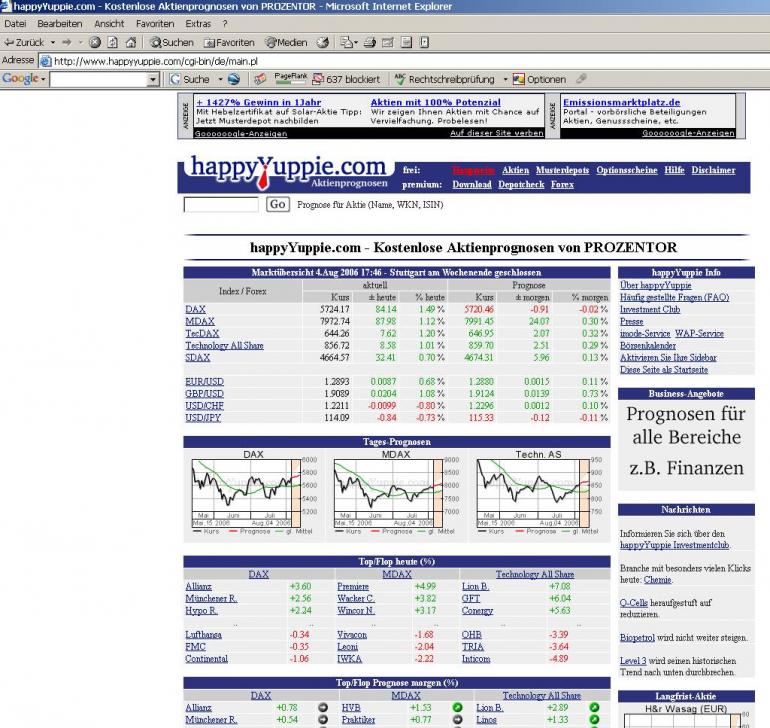Image resolution: width=770 pixels, height=728 pixels.
Task: Open the EUR/USD forex link
Action: point(204,382)
